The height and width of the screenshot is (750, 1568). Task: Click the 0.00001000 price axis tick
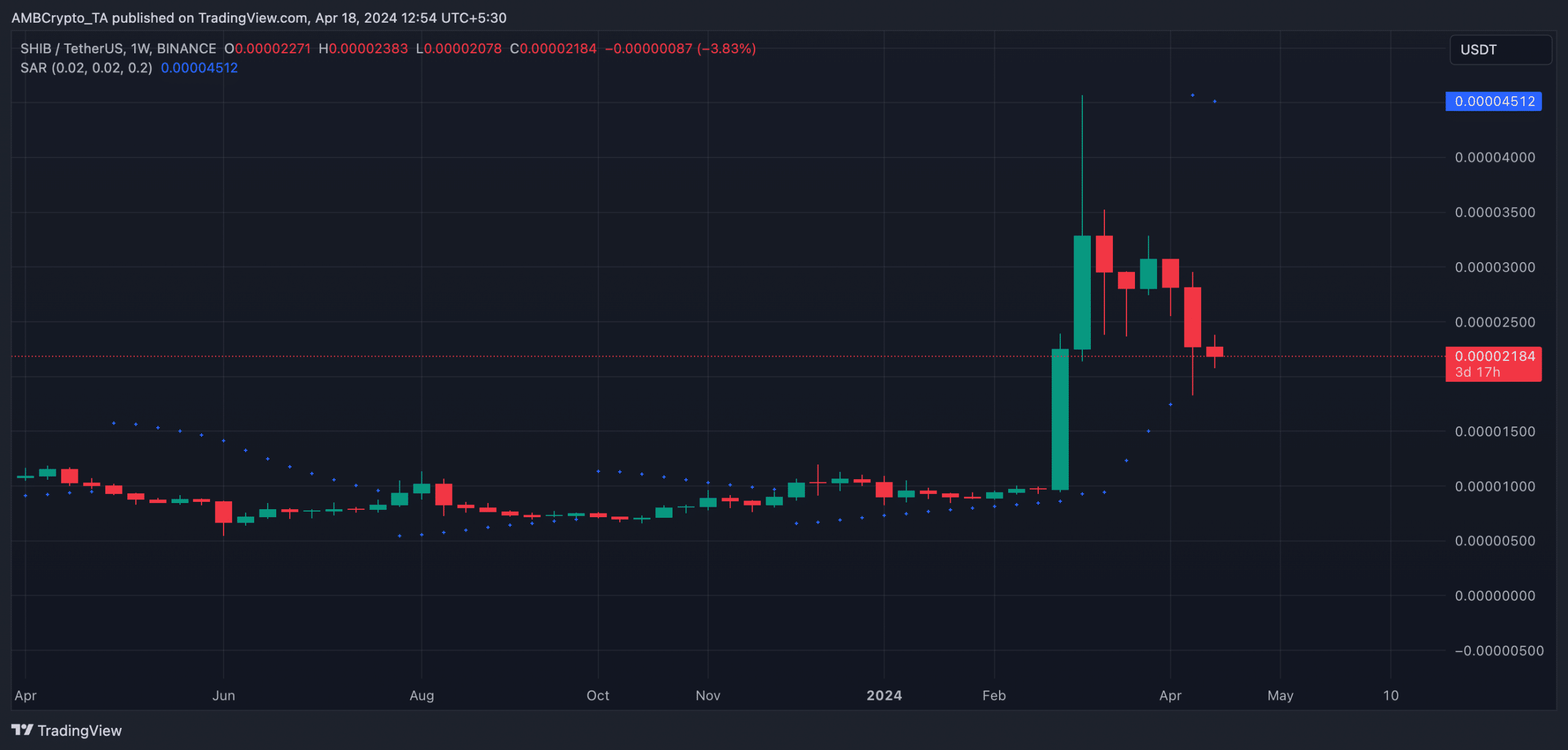[x=1495, y=487]
